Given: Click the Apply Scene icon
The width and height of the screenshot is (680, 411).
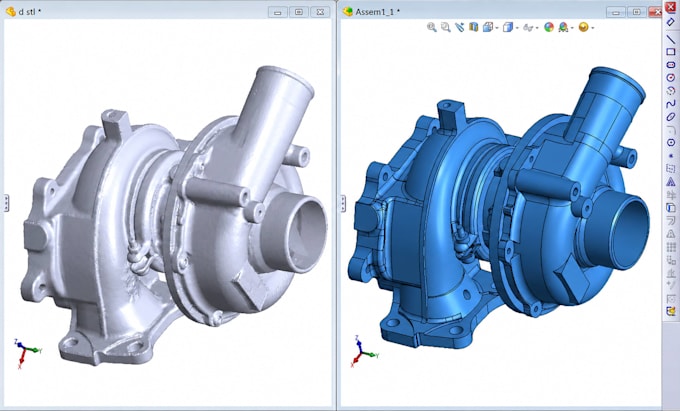Looking at the screenshot, I should coord(563,27).
